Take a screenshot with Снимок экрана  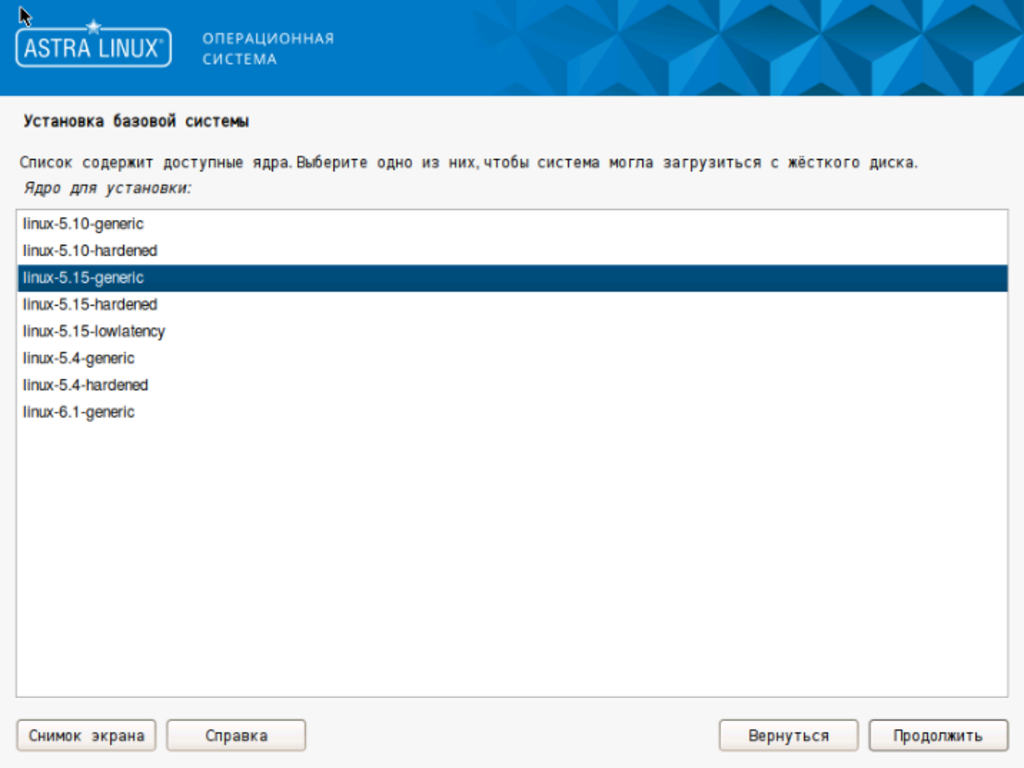87,736
